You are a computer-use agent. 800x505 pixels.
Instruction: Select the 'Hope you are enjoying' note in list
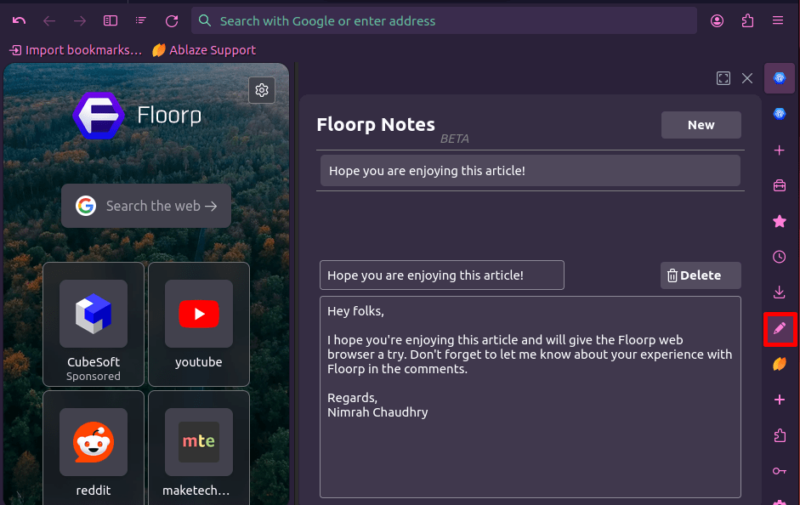530,171
